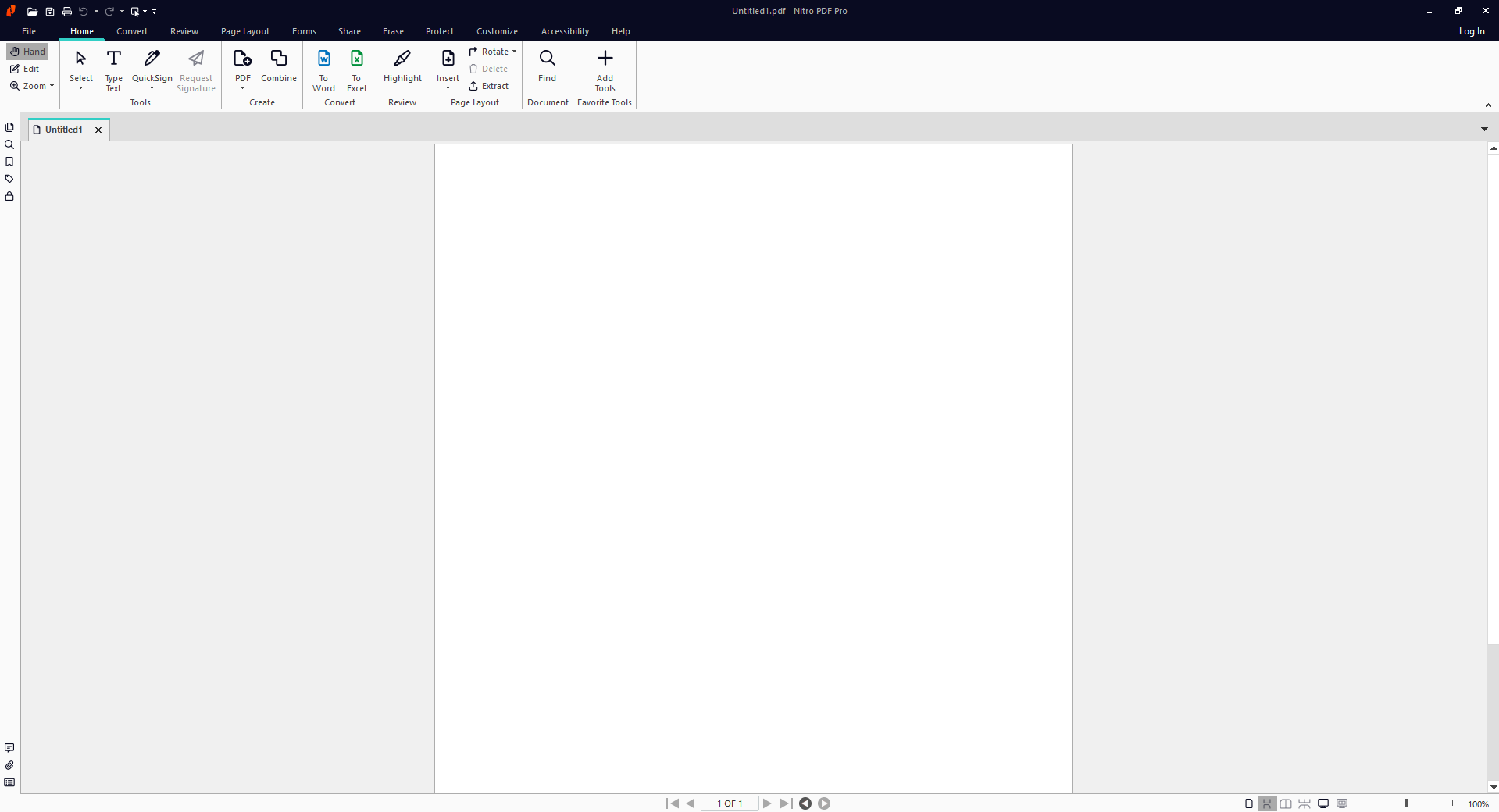Open the Protect ribbon tab
1499x812 pixels.
tap(439, 31)
